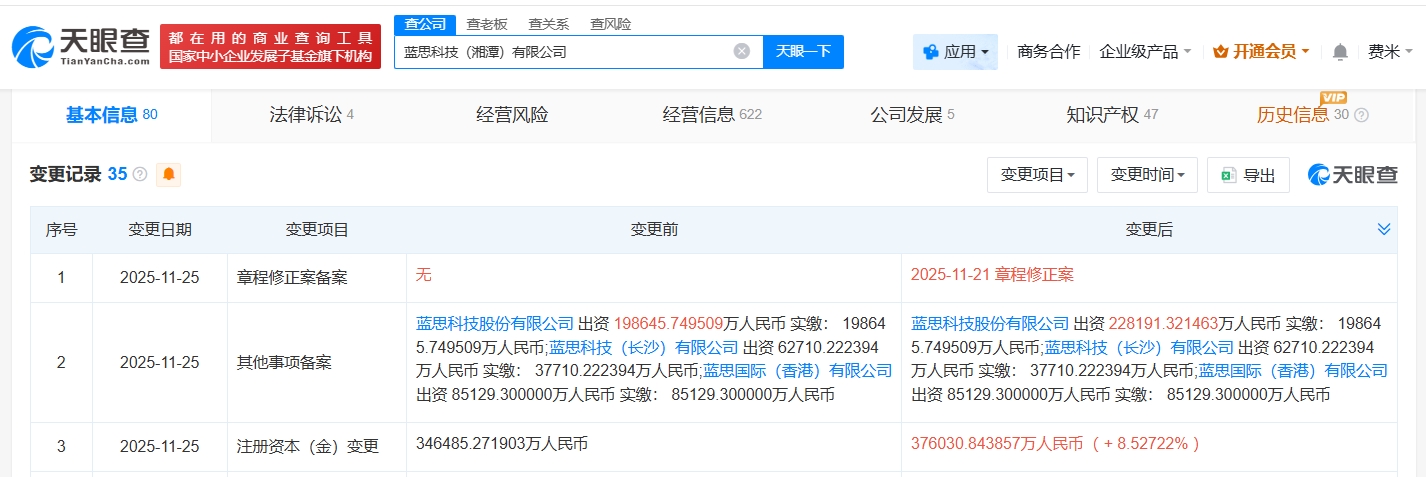Expand the 企业级产品 menu
Viewport: 1426px width, 477px height.
[x=1145, y=52]
